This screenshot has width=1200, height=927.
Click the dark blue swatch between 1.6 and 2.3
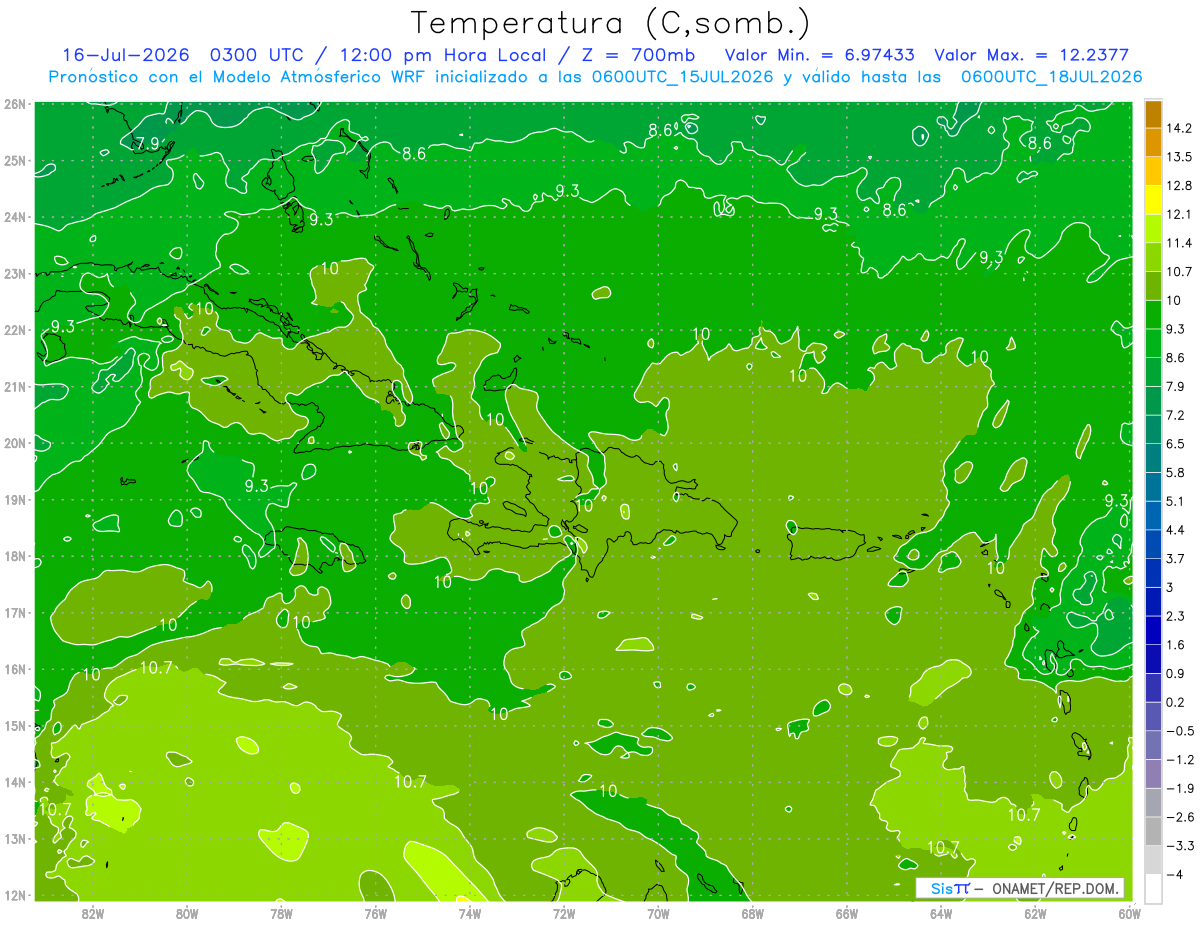(1153, 630)
